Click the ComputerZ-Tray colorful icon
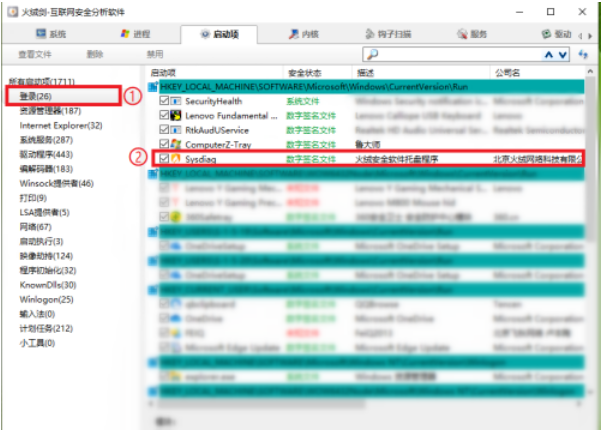The width and height of the screenshot is (603, 433). tap(176, 145)
